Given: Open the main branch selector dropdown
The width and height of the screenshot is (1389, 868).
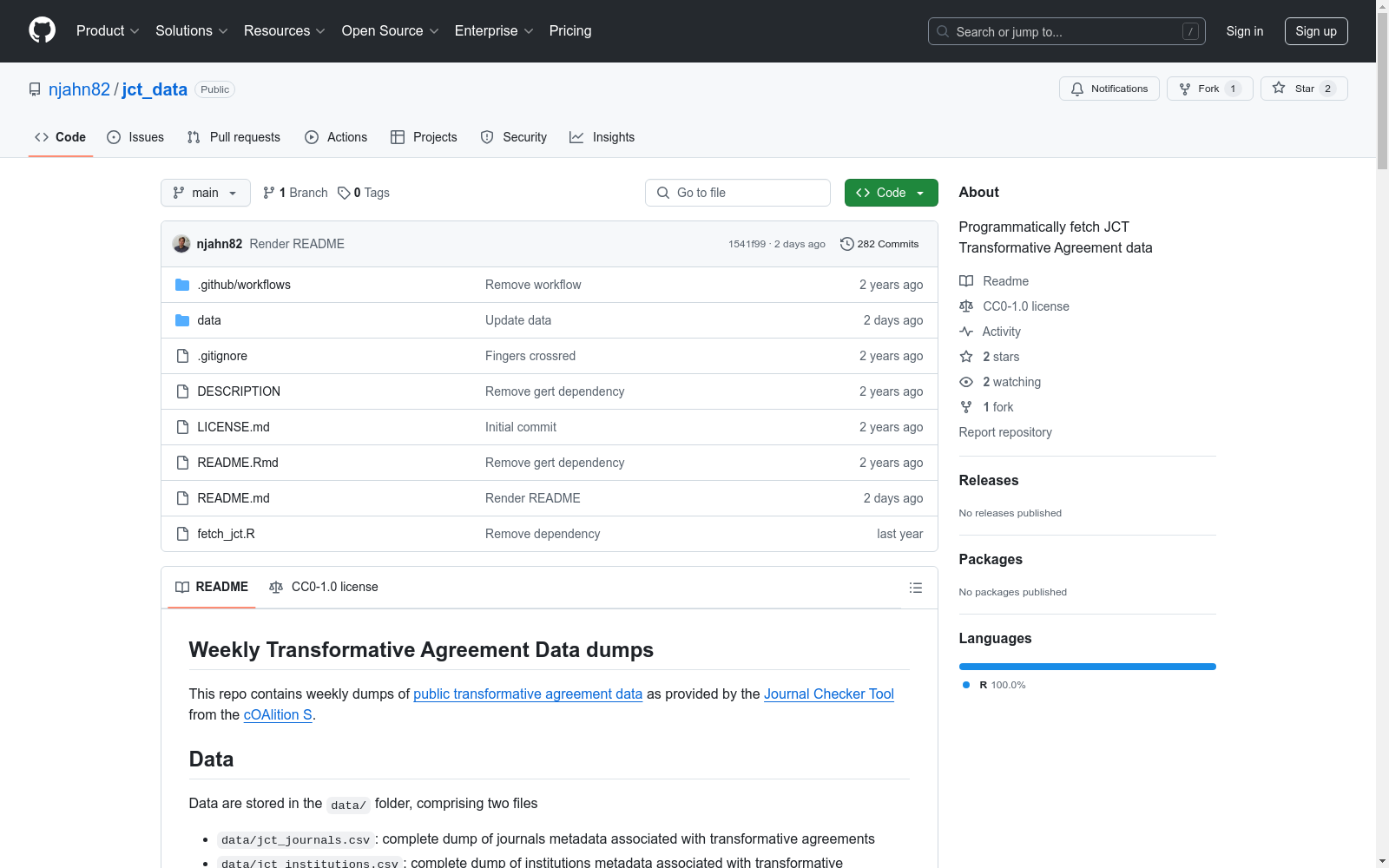Looking at the screenshot, I should (206, 193).
